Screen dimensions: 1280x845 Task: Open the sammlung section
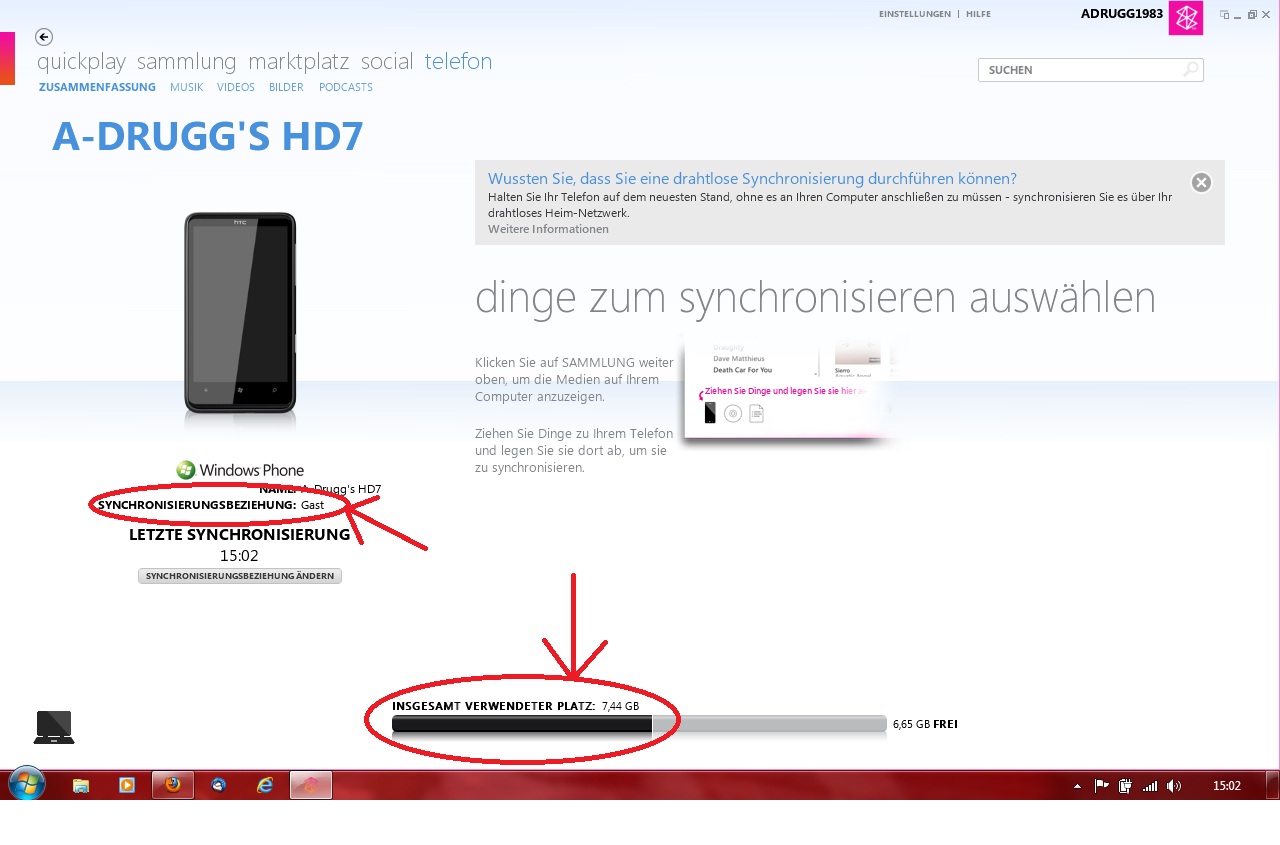click(x=187, y=62)
